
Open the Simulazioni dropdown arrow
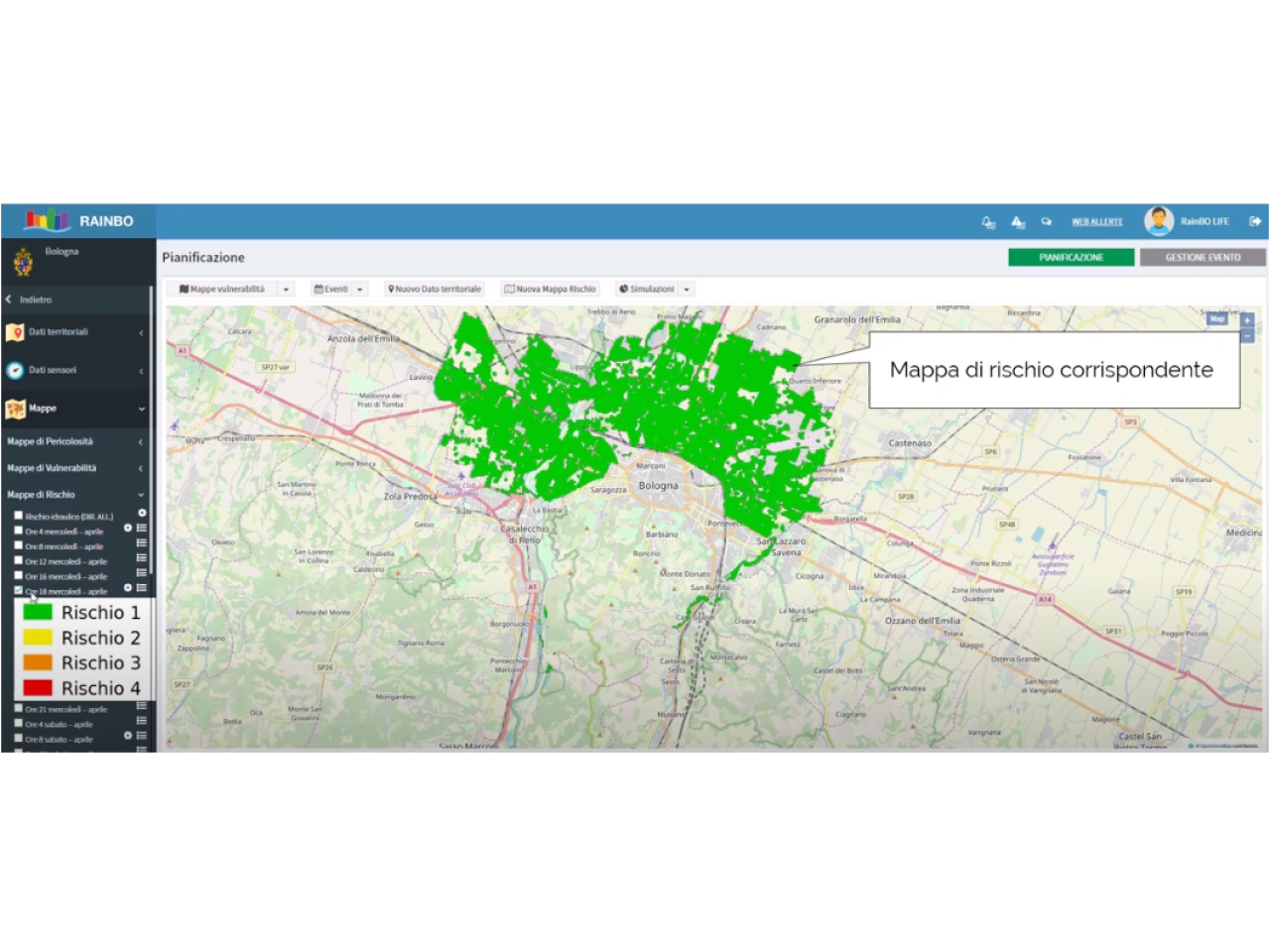click(687, 290)
